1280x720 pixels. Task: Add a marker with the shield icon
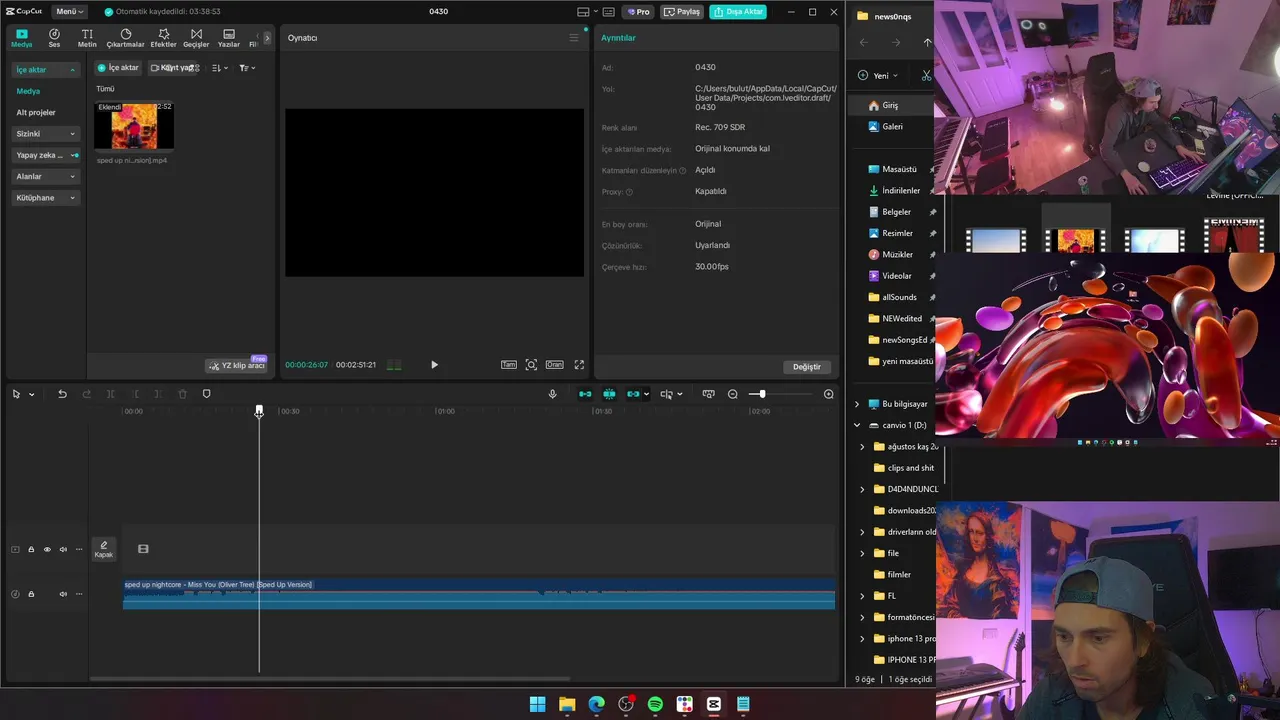click(x=206, y=394)
